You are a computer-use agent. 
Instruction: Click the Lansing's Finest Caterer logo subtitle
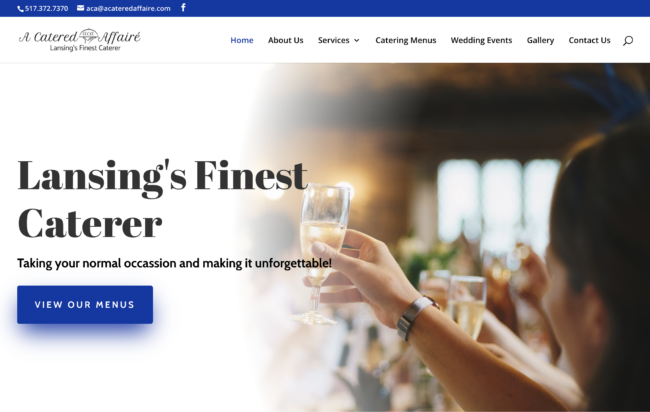pos(85,48)
